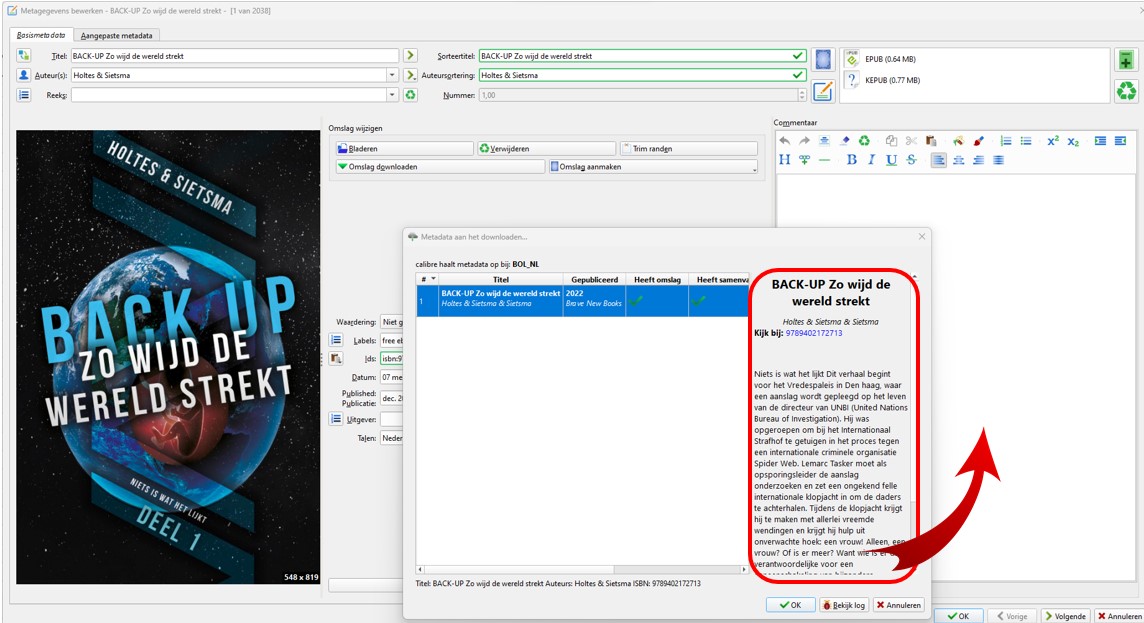
Task: Switch to Basismetadata tab
Action: [41, 35]
